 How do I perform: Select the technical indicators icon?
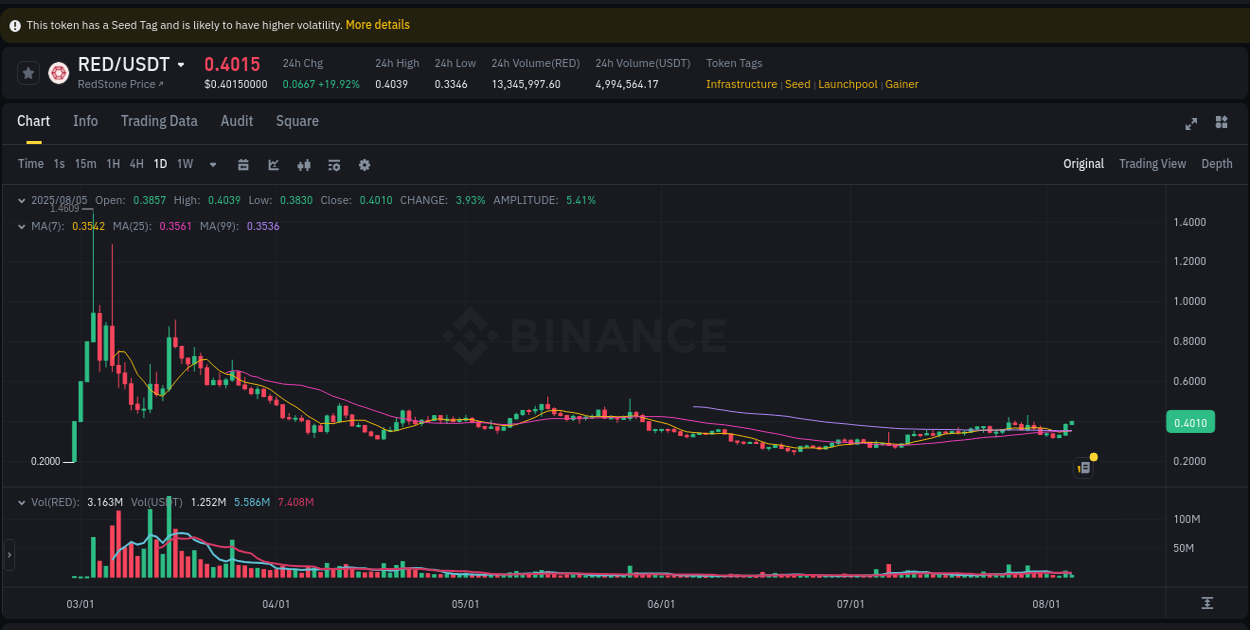coord(304,164)
